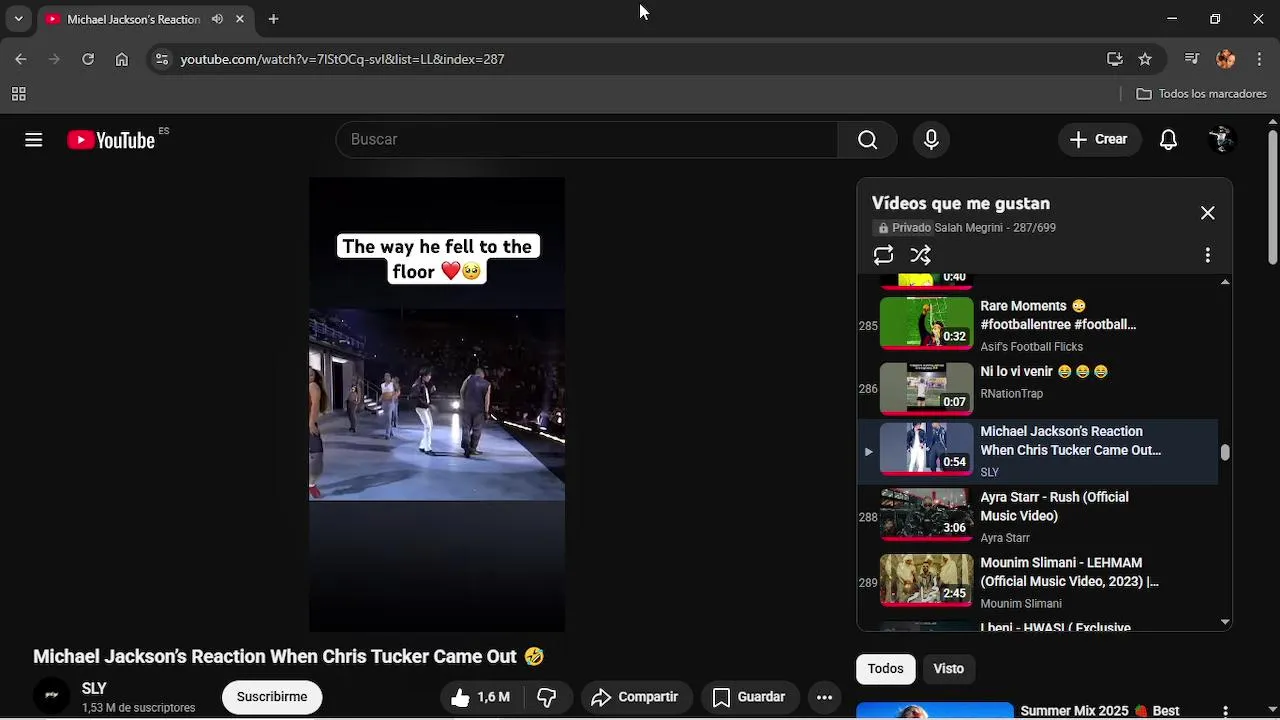This screenshot has height=720, width=1280.
Task: Open Asif's Football Flicks channel name
Action: 1031,347
